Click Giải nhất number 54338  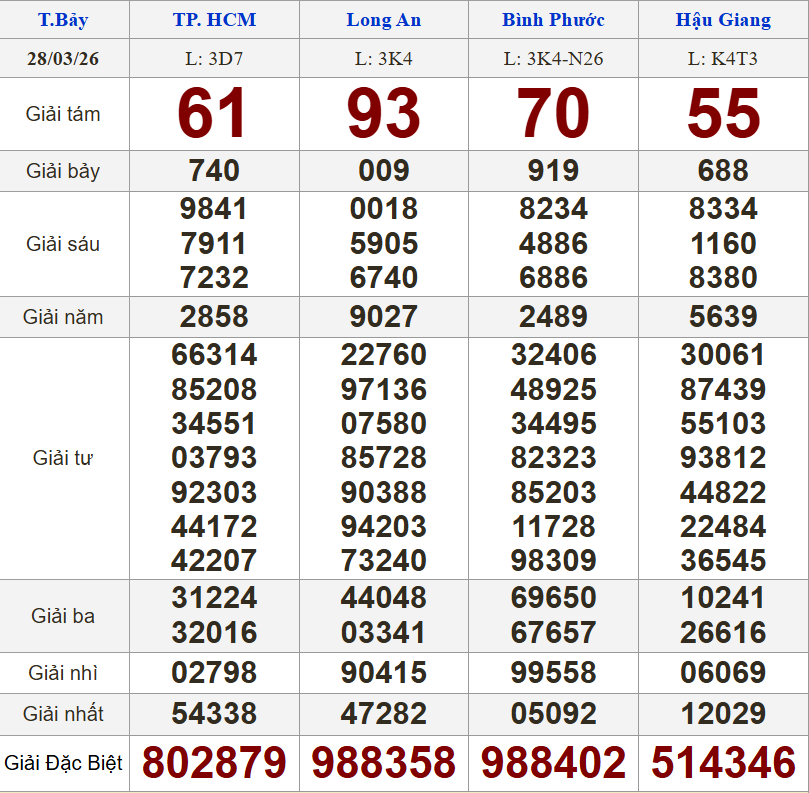[x=214, y=714]
